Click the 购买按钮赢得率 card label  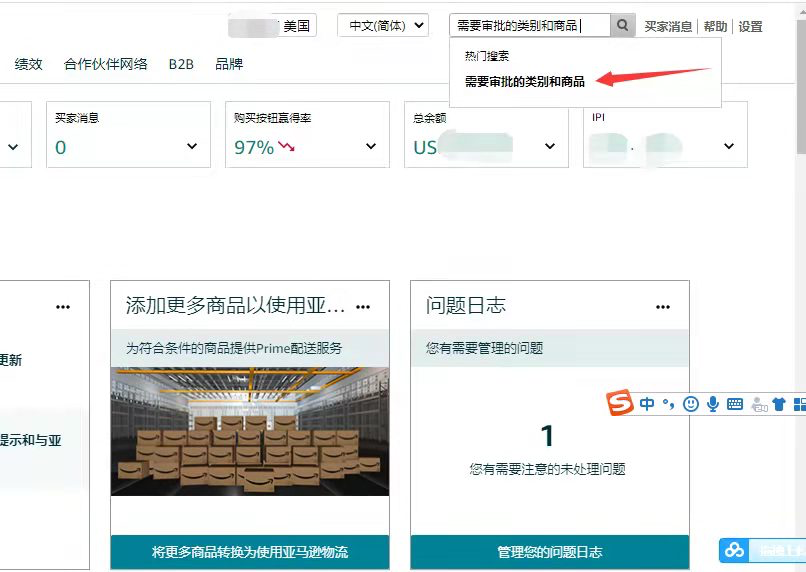coord(272,118)
